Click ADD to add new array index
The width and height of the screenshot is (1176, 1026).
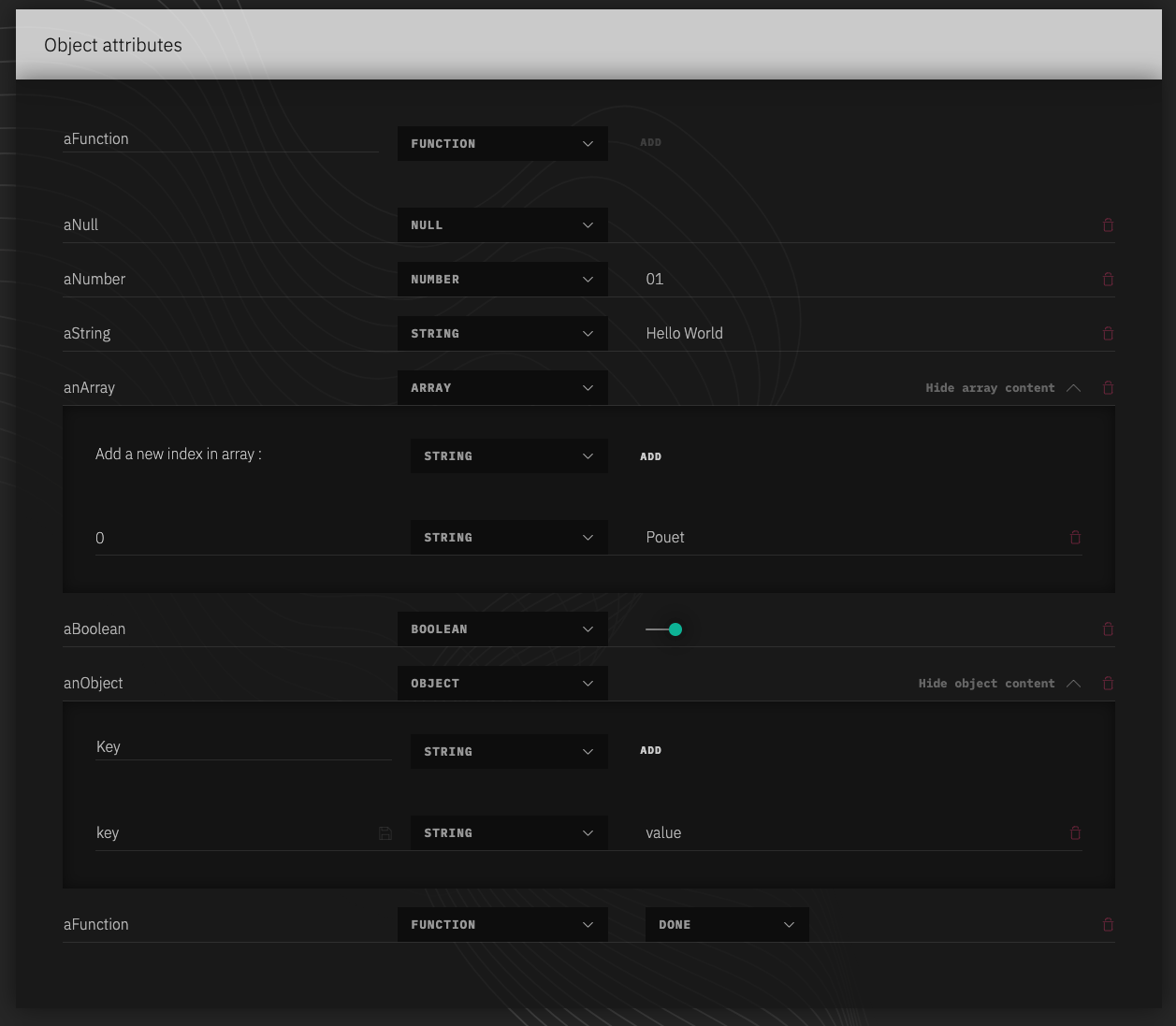click(x=650, y=456)
